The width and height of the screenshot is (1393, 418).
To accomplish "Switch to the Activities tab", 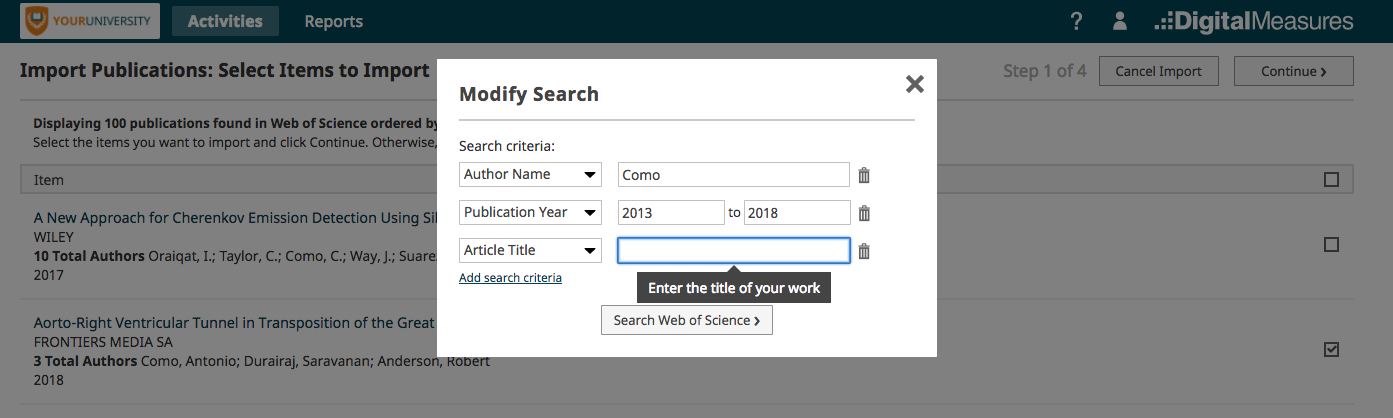I will point(225,21).
